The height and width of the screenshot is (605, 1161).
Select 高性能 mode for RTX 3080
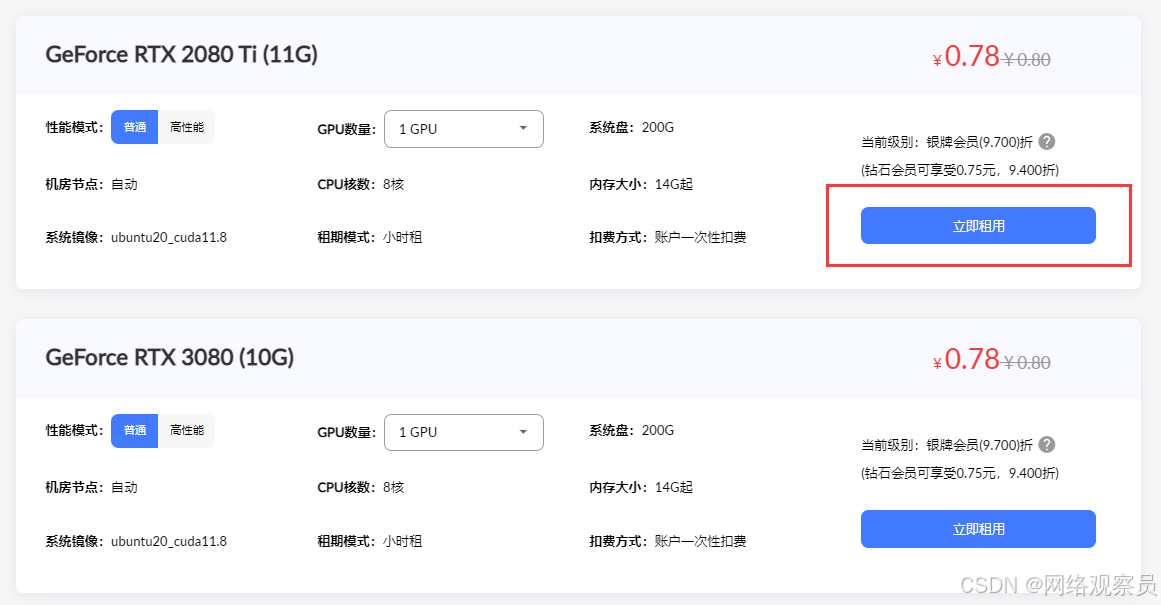point(187,430)
